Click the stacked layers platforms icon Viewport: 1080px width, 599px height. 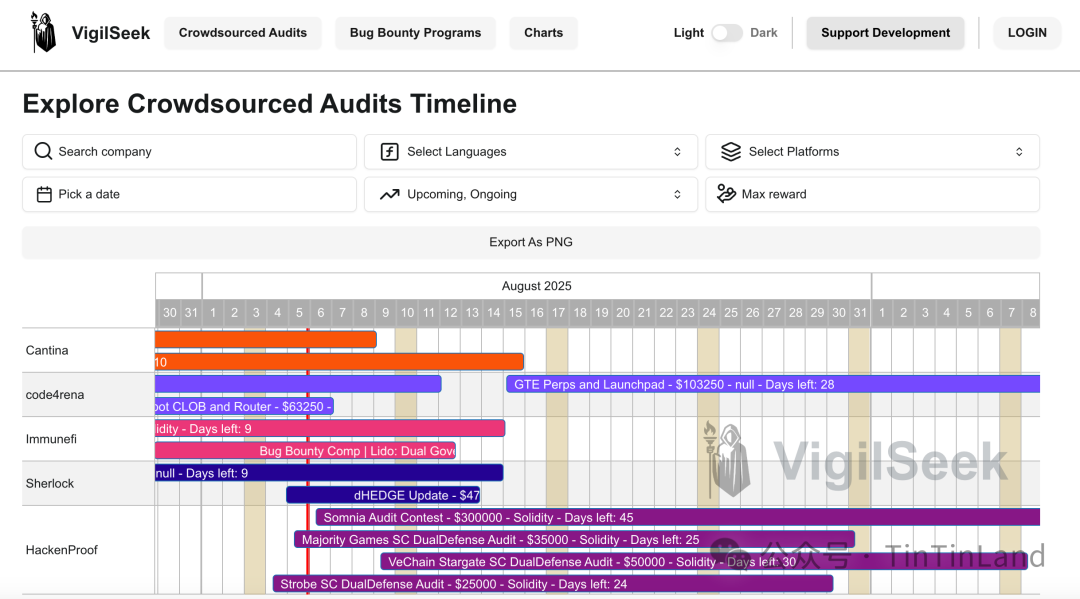731,151
